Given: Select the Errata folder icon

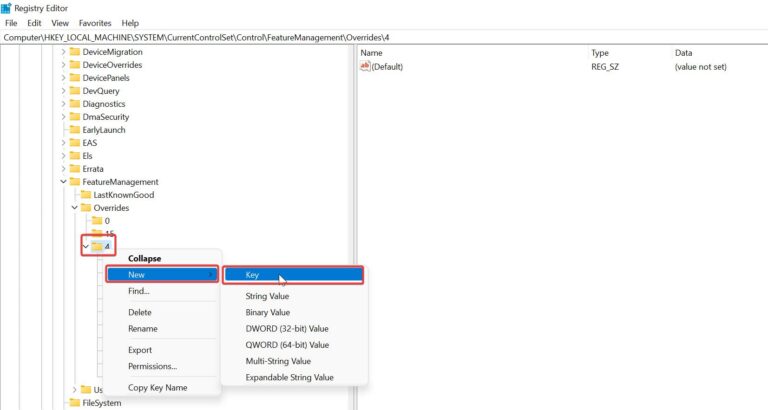Looking at the screenshot, I should point(74,169).
